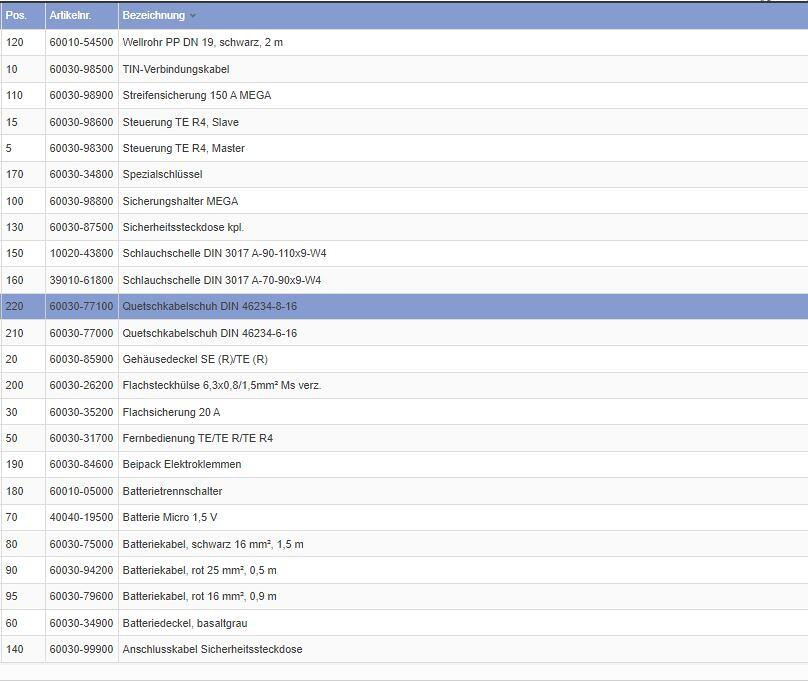
Task: Choose the Spezialschlüssel entry
Action: tap(162, 174)
